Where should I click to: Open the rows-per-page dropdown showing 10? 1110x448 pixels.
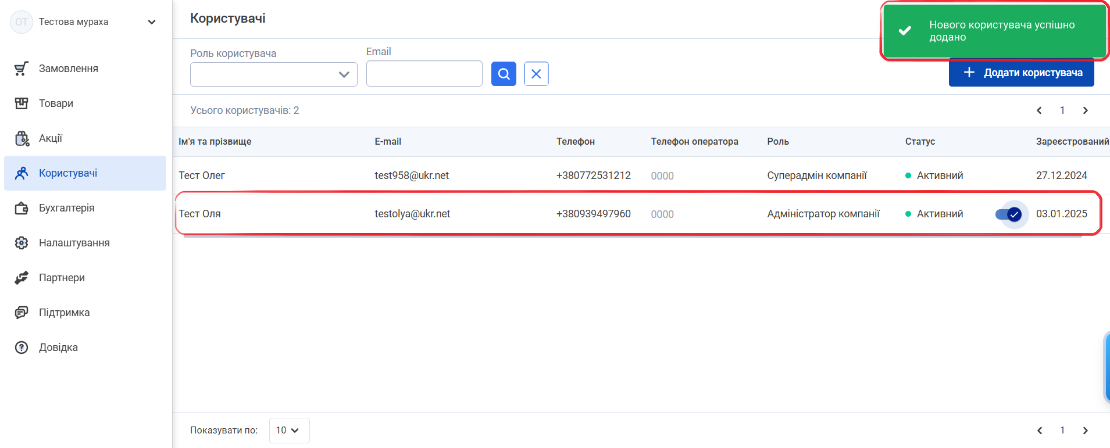click(x=289, y=430)
